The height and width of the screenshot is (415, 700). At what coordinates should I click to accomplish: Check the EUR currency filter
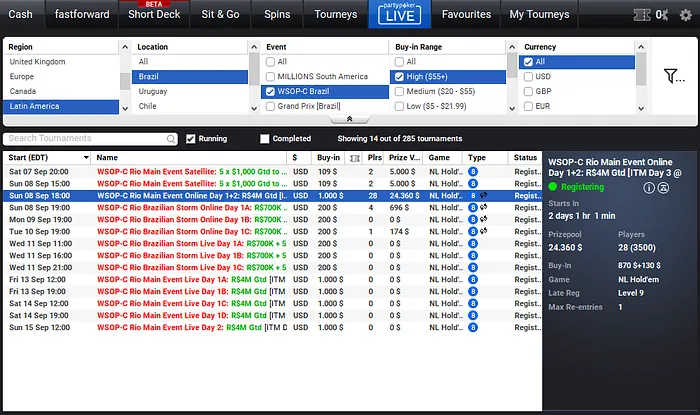[528, 106]
